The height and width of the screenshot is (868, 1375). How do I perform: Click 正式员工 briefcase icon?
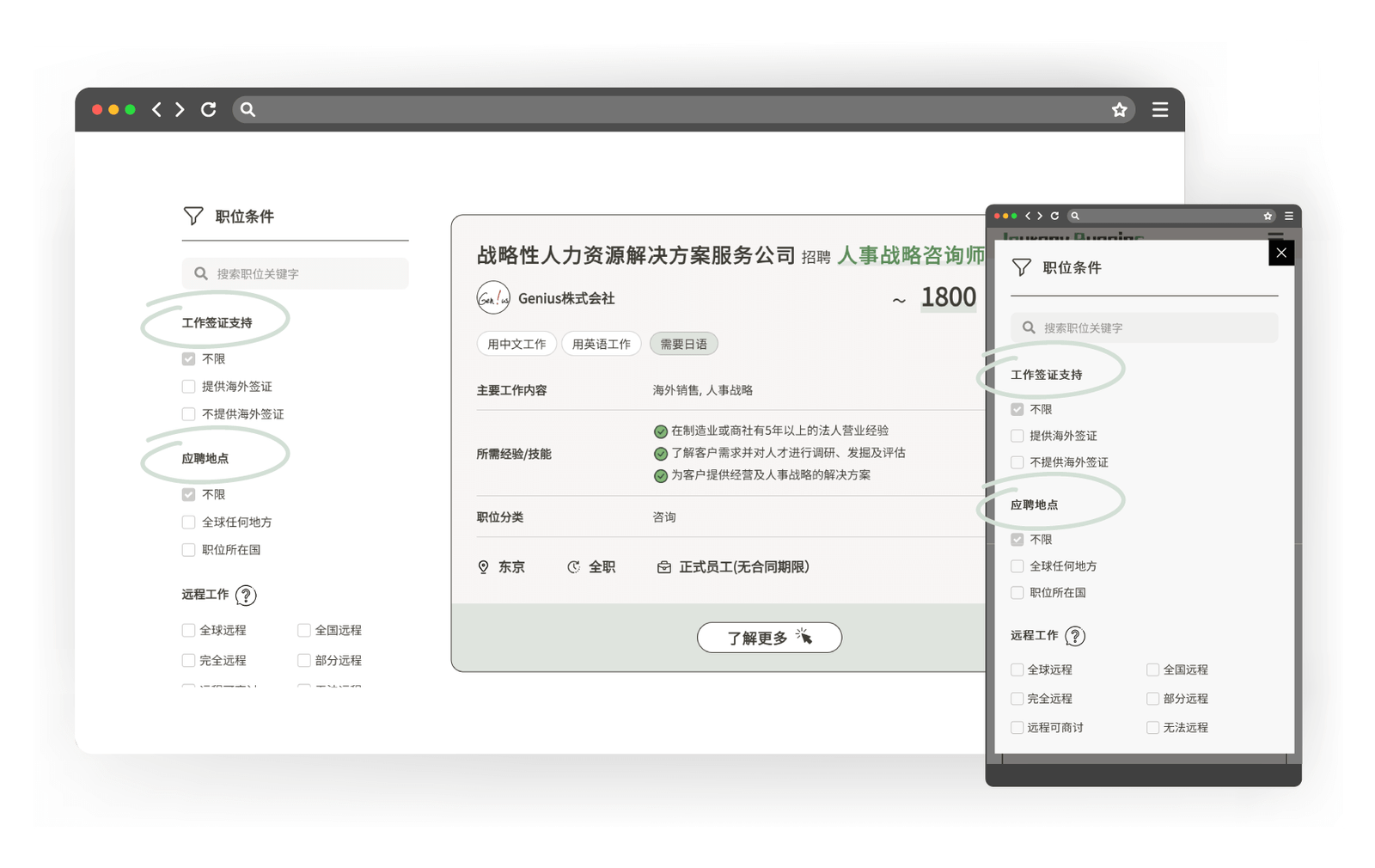click(663, 567)
